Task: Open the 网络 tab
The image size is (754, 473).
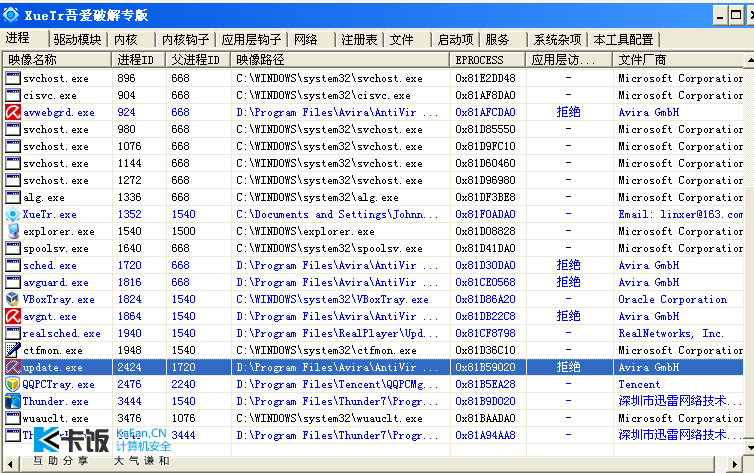Action: click(x=306, y=39)
